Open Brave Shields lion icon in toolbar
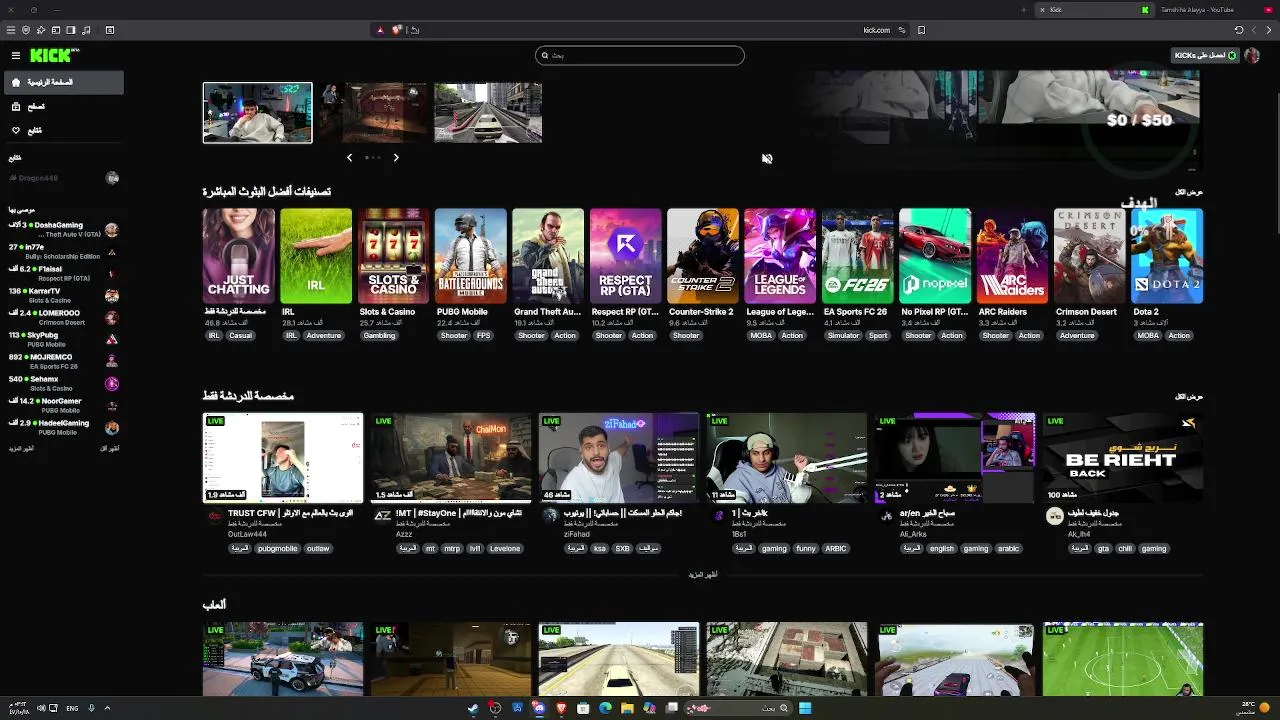This screenshot has height=720, width=1280. pyautogui.click(x=397, y=30)
